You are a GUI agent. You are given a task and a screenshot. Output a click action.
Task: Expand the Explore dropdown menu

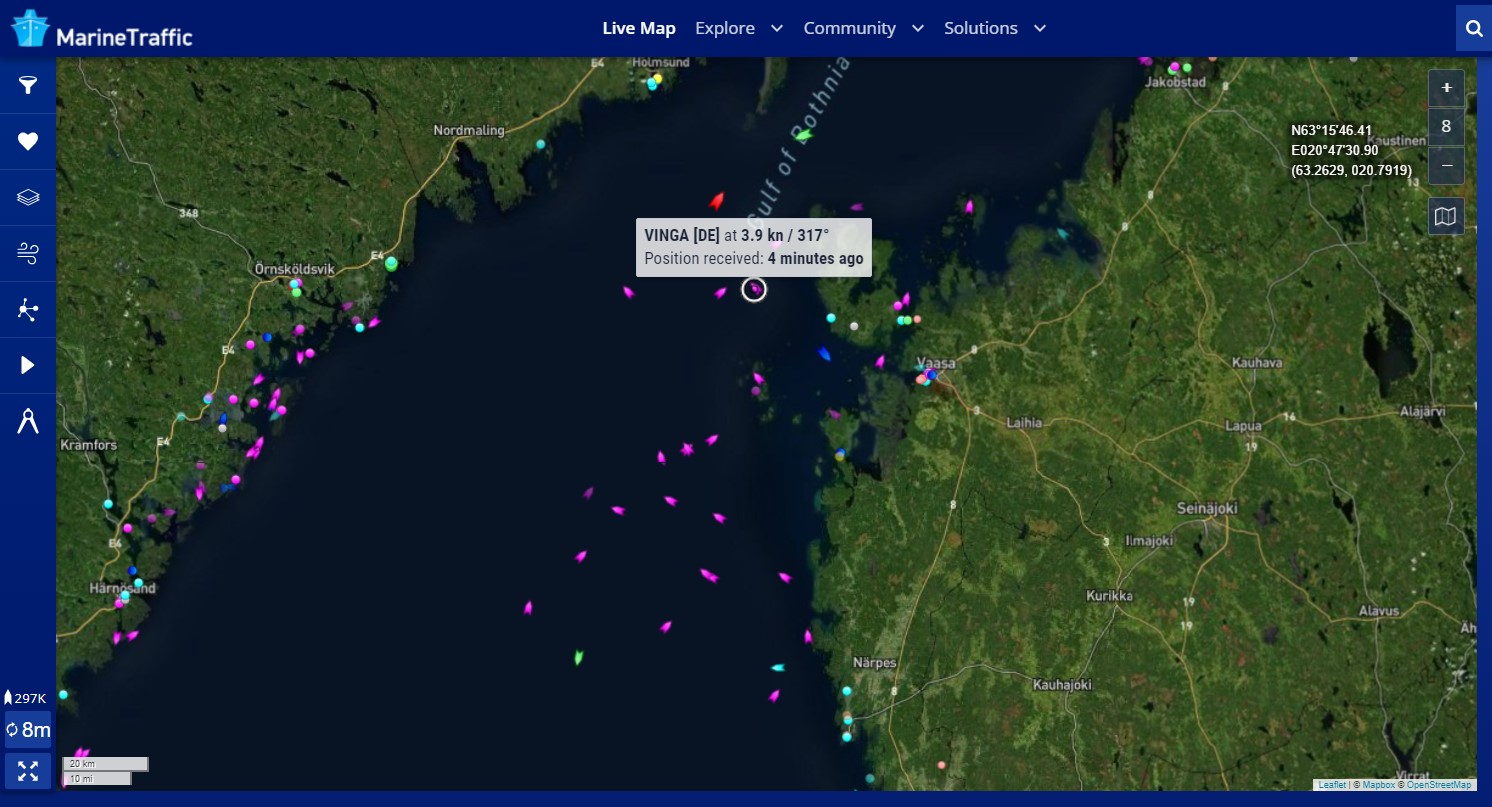[738, 28]
